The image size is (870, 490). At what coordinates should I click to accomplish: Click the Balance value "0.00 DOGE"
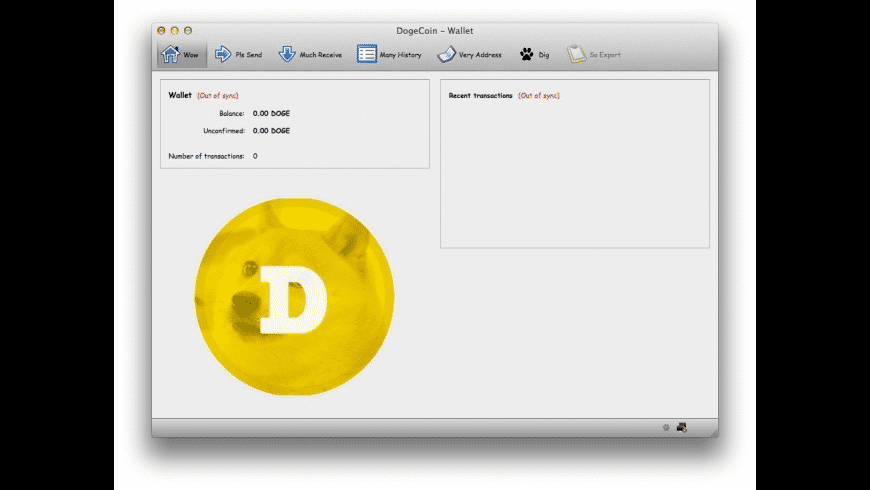pos(271,113)
